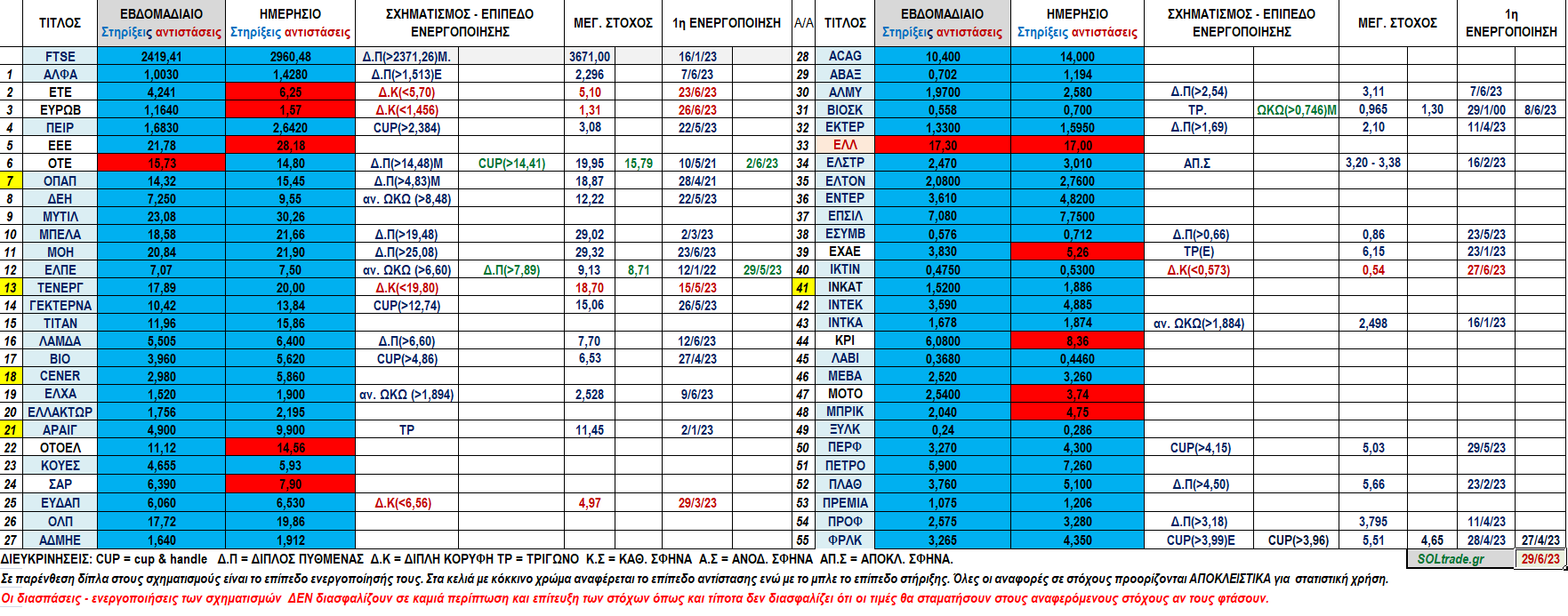The height and width of the screenshot is (616, 1568).
Task: Select green Δ.Π(>7,89) cell in ΕΛΠΕ row
Action: [x=511, y=270]
